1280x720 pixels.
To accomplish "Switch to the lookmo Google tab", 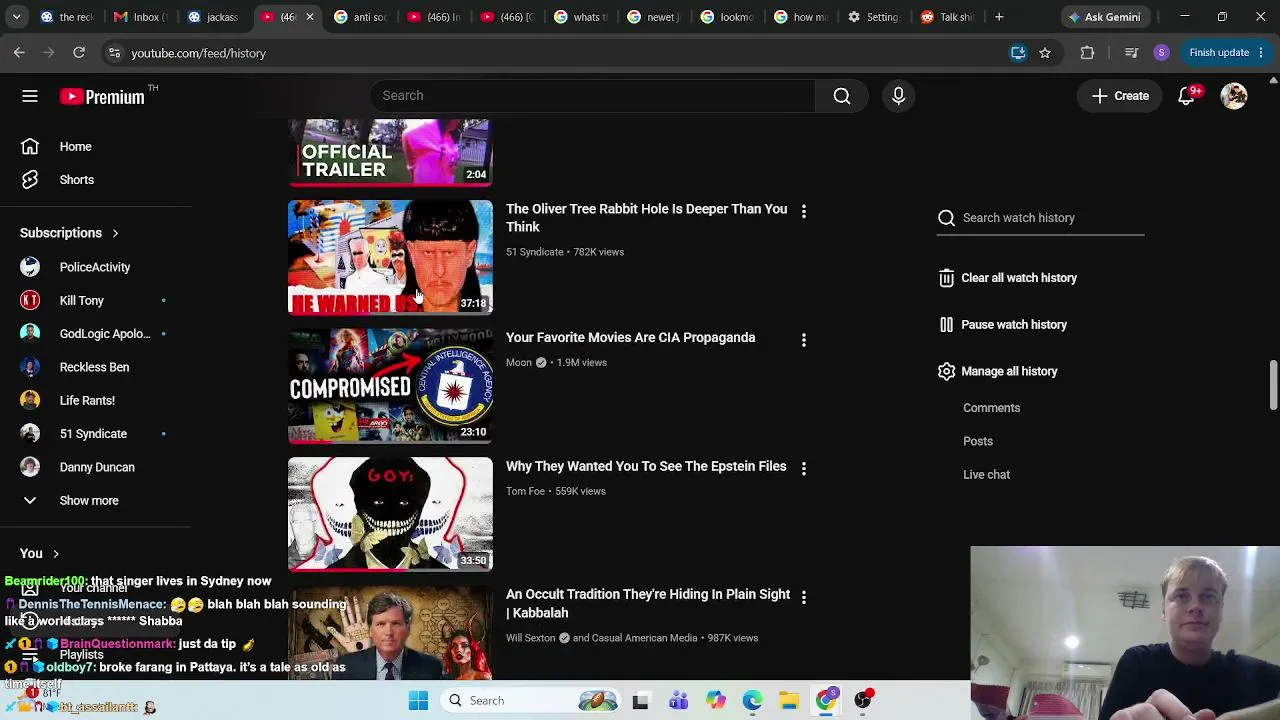I will (729, 17).
